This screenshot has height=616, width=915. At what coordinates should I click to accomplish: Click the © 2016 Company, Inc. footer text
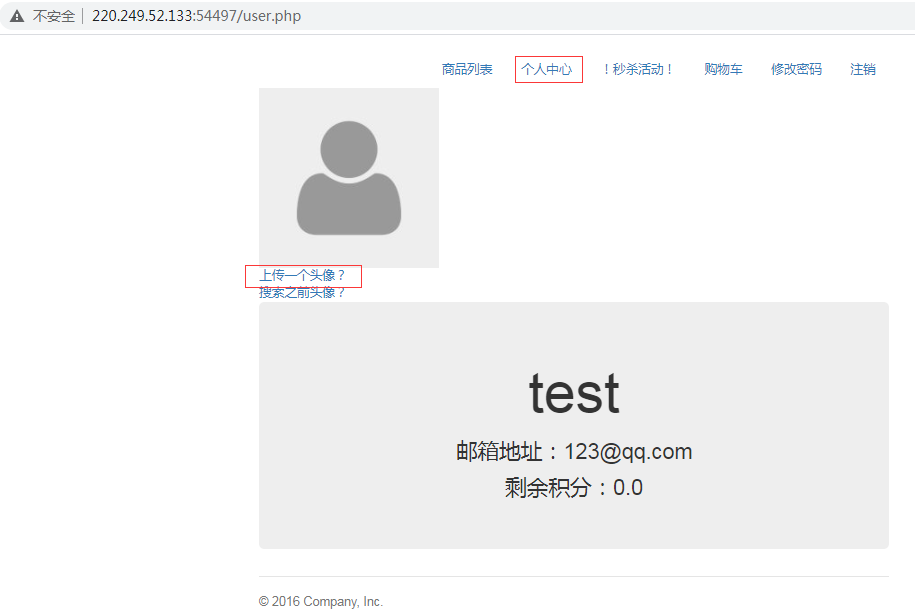(320, 601)
